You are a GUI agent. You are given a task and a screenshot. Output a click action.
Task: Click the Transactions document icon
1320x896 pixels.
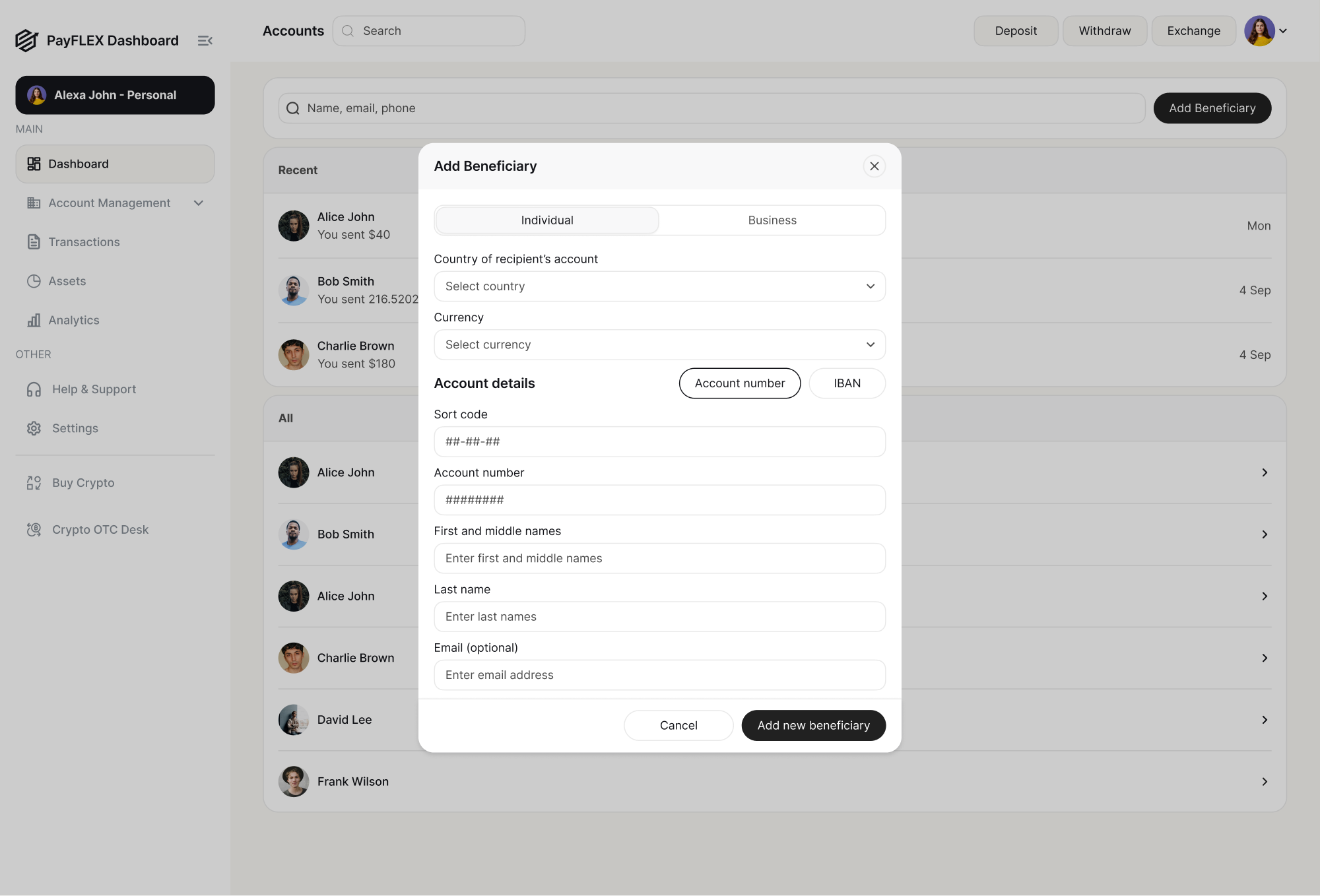tap(34, 242)
